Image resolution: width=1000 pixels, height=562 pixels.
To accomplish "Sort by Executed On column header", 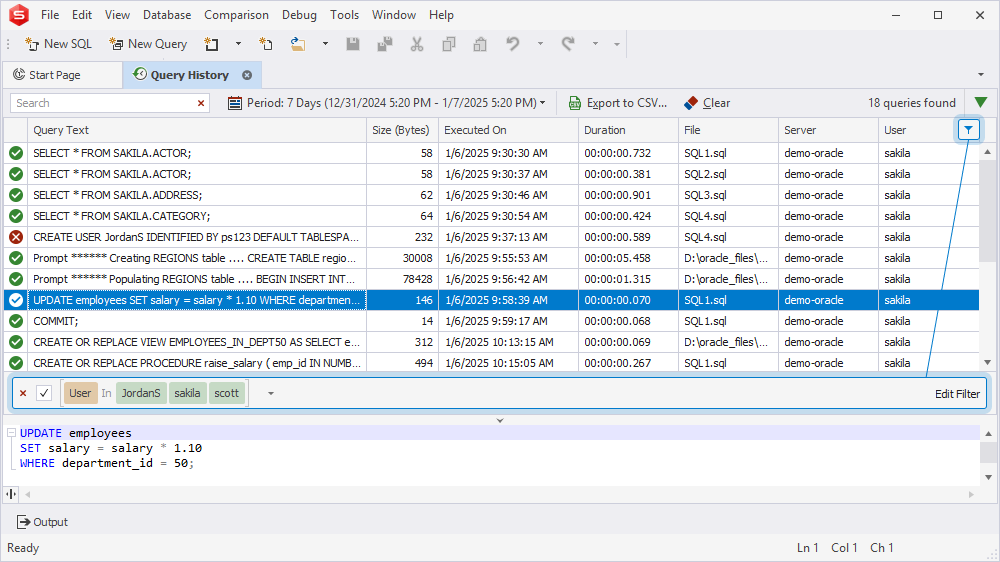I will [508, 130].
